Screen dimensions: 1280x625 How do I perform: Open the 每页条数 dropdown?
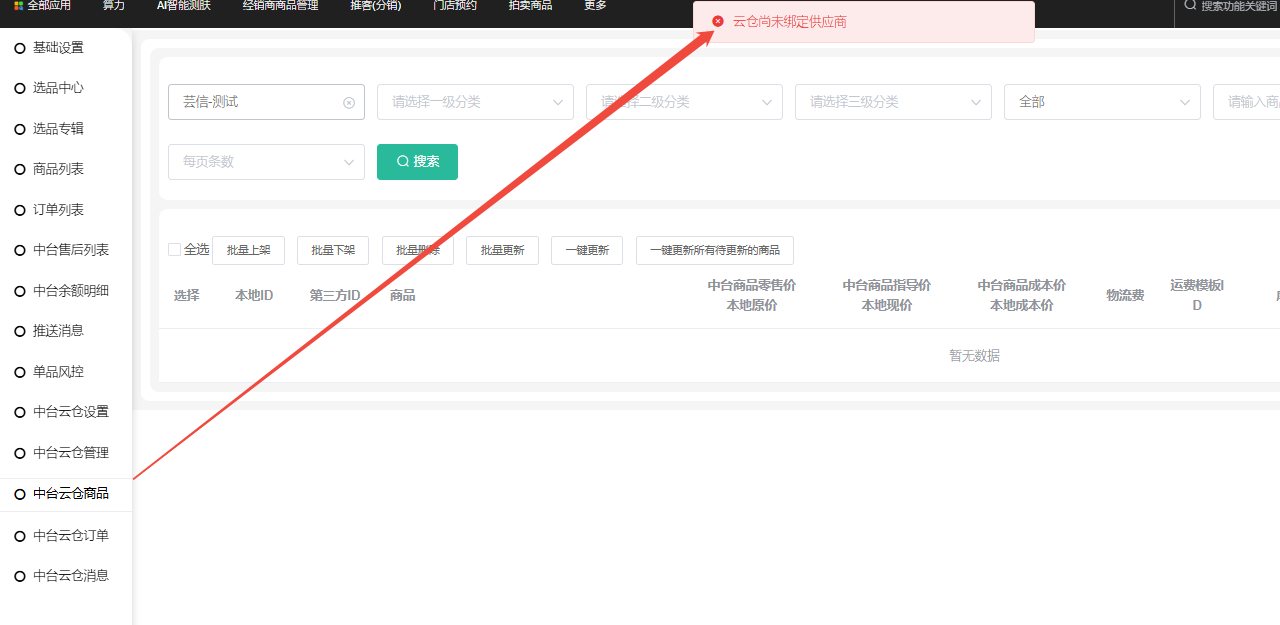click(x=266, y=162)
